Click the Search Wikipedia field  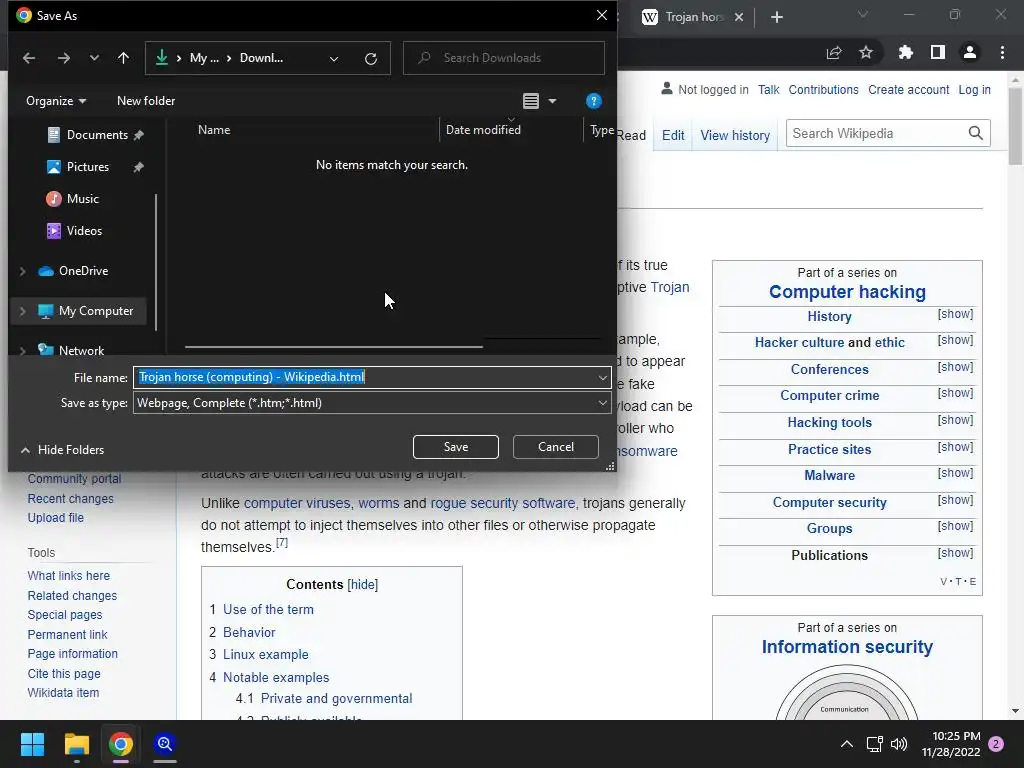(877, 134)
